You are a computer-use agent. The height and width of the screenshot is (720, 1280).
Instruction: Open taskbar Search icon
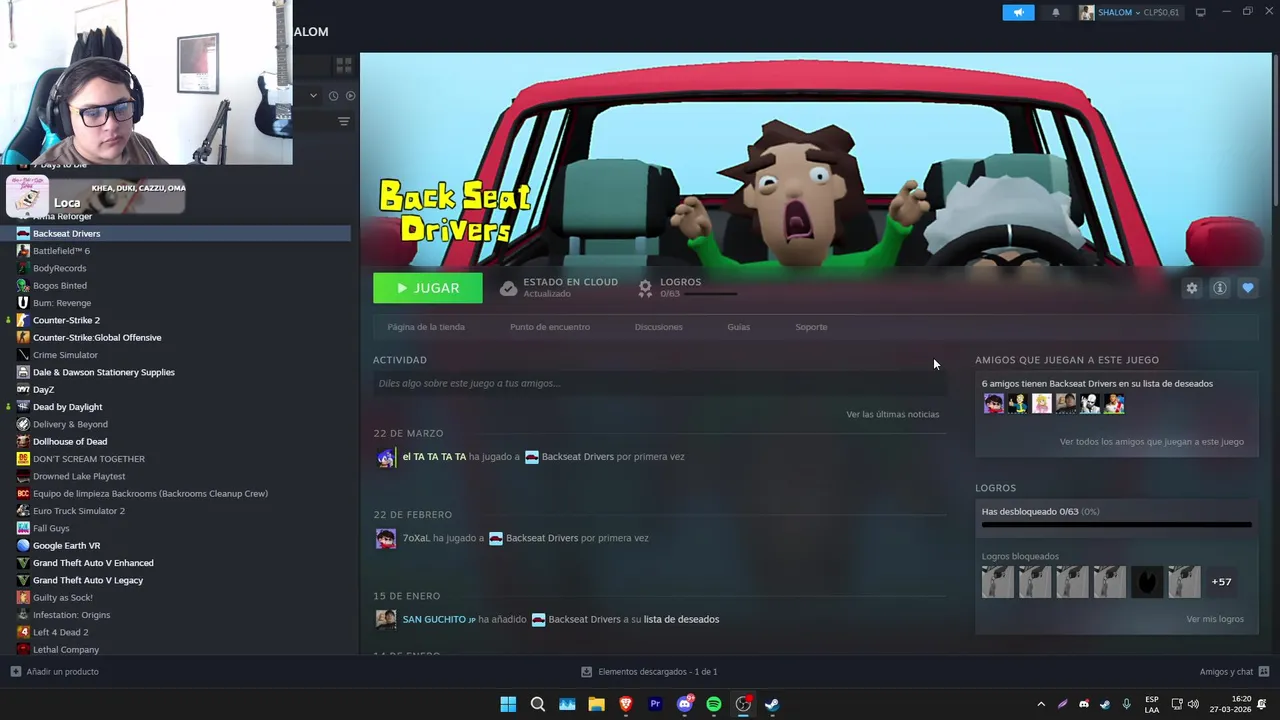tap(537, 704)
